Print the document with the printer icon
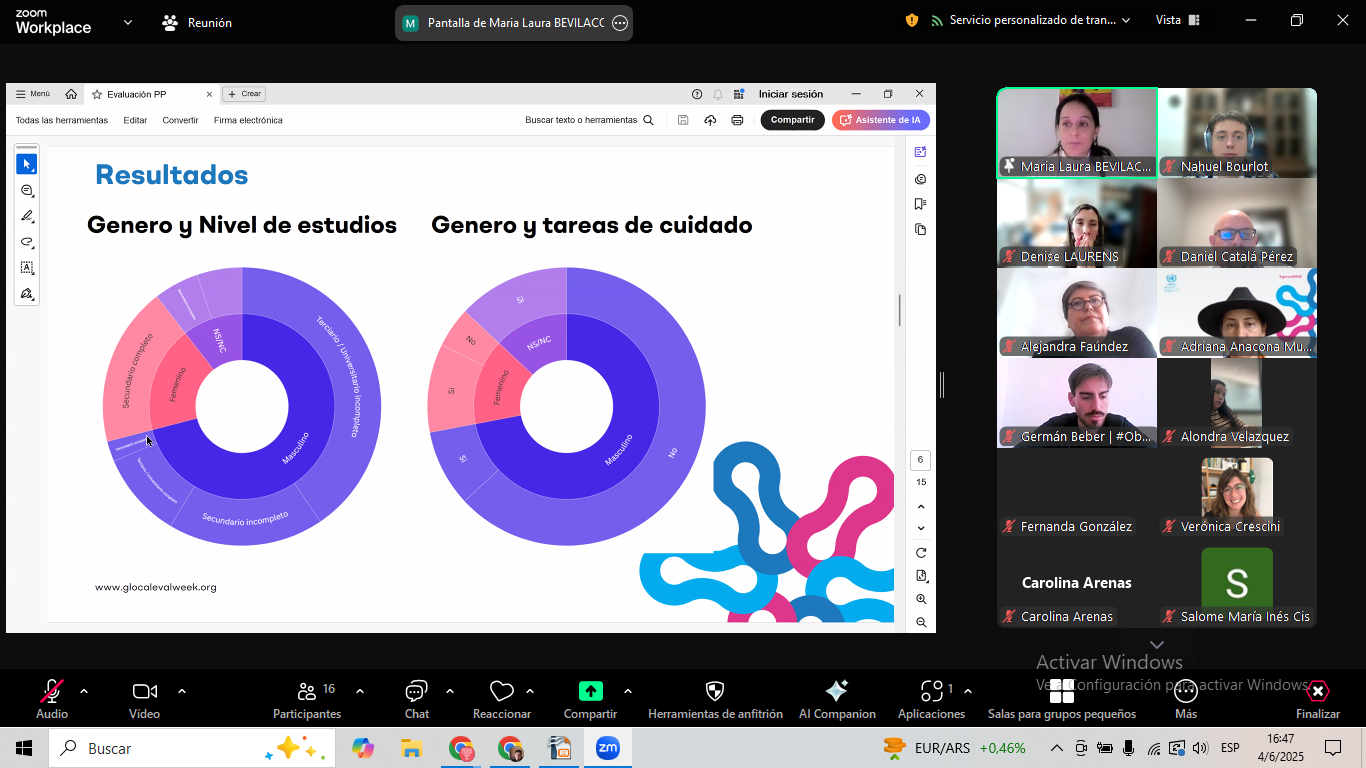This screenshot has width=1366, height=768. click(737, 120)
